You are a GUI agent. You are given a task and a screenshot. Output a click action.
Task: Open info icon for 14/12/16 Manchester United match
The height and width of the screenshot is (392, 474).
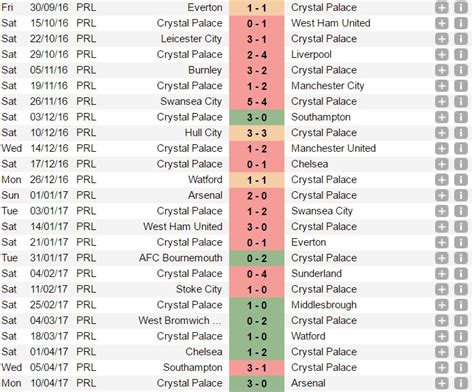click(x=461, y=148)
